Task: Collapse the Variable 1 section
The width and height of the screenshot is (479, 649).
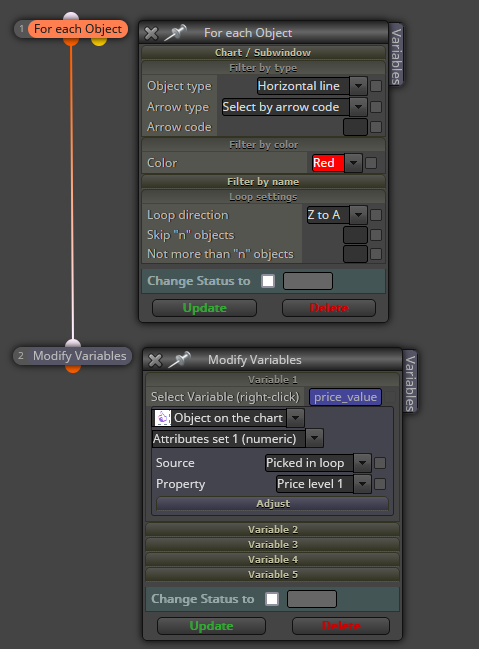Action: 273,380
